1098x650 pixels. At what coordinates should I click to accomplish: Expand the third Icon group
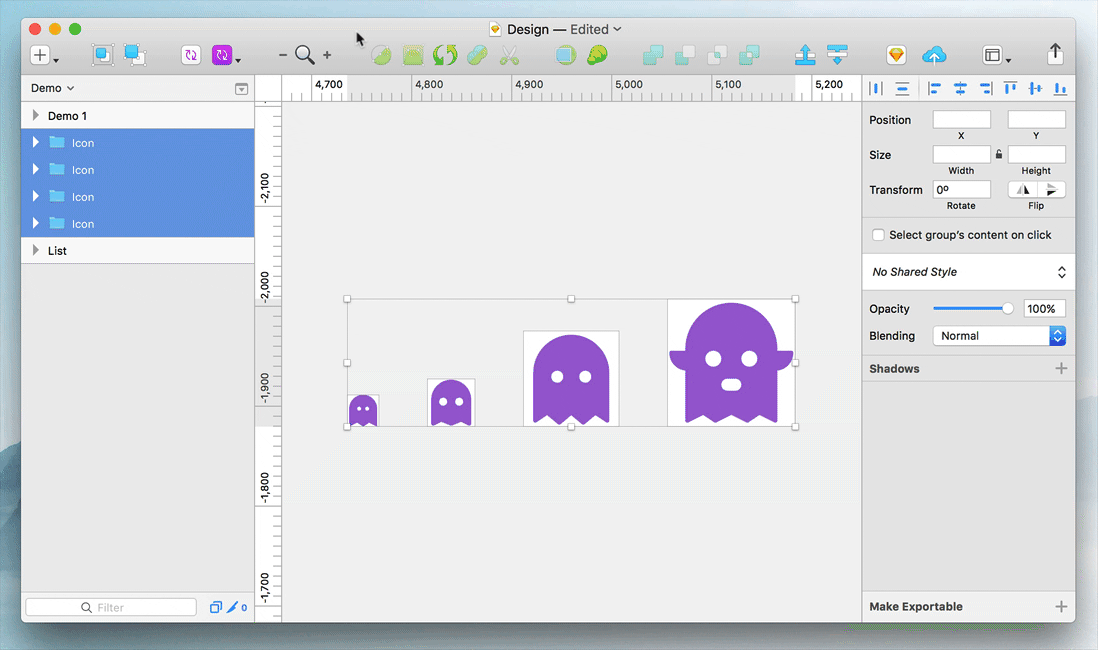pos(36,196)
